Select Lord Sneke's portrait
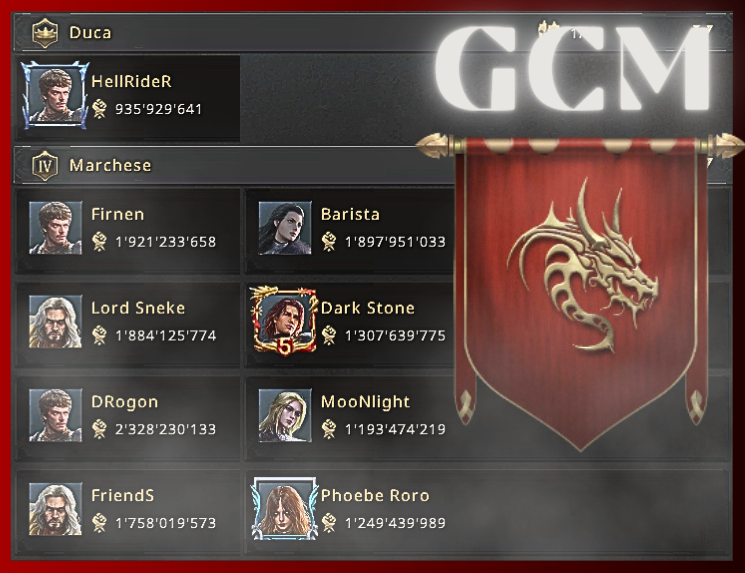The height and width of the screenshot is (573, 745). (x=55, y=321)
